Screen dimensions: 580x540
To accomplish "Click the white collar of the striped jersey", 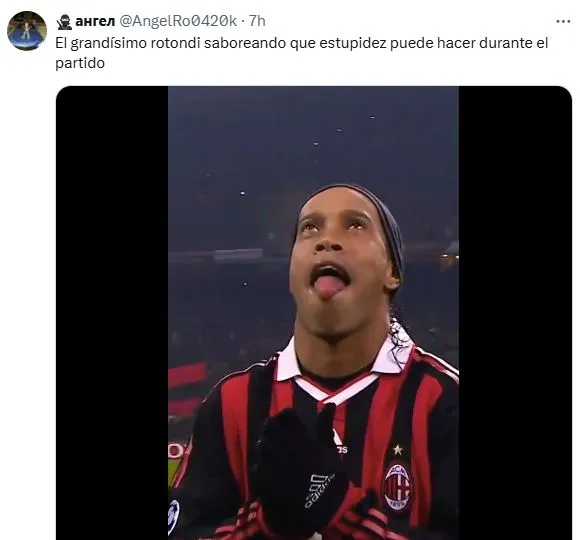I will pos(342,366).
